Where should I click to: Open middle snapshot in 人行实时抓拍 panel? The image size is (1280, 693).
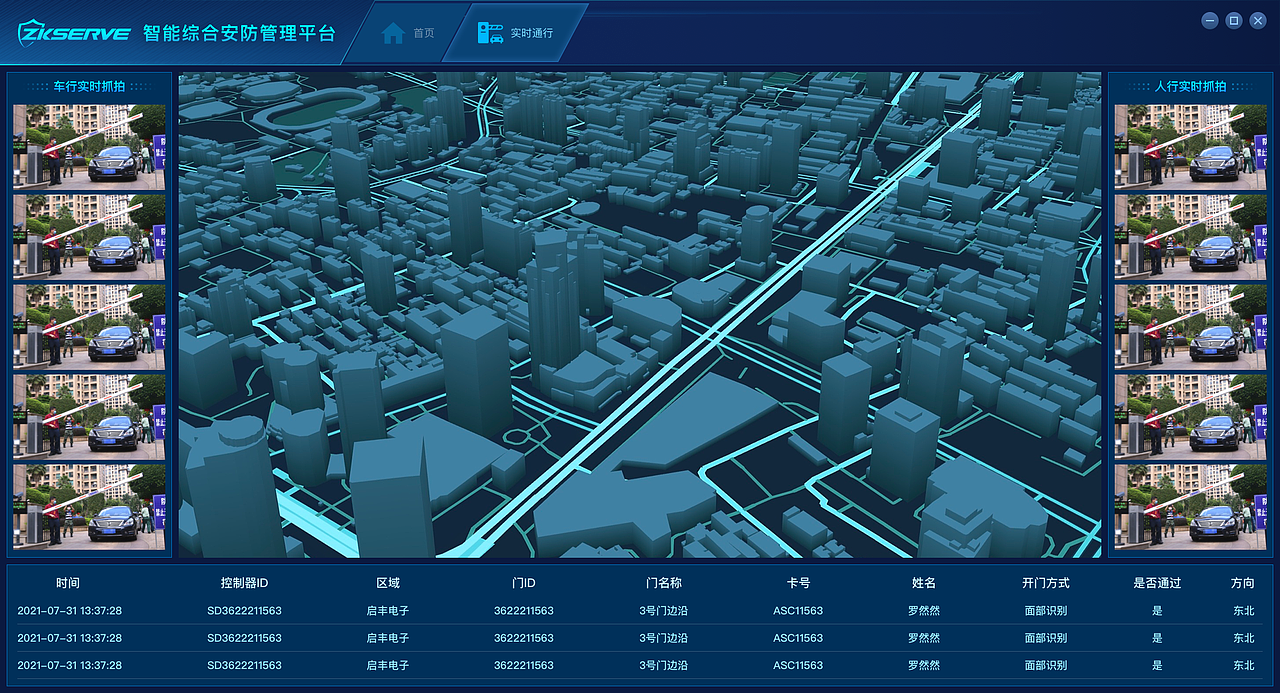[1190, 327]
